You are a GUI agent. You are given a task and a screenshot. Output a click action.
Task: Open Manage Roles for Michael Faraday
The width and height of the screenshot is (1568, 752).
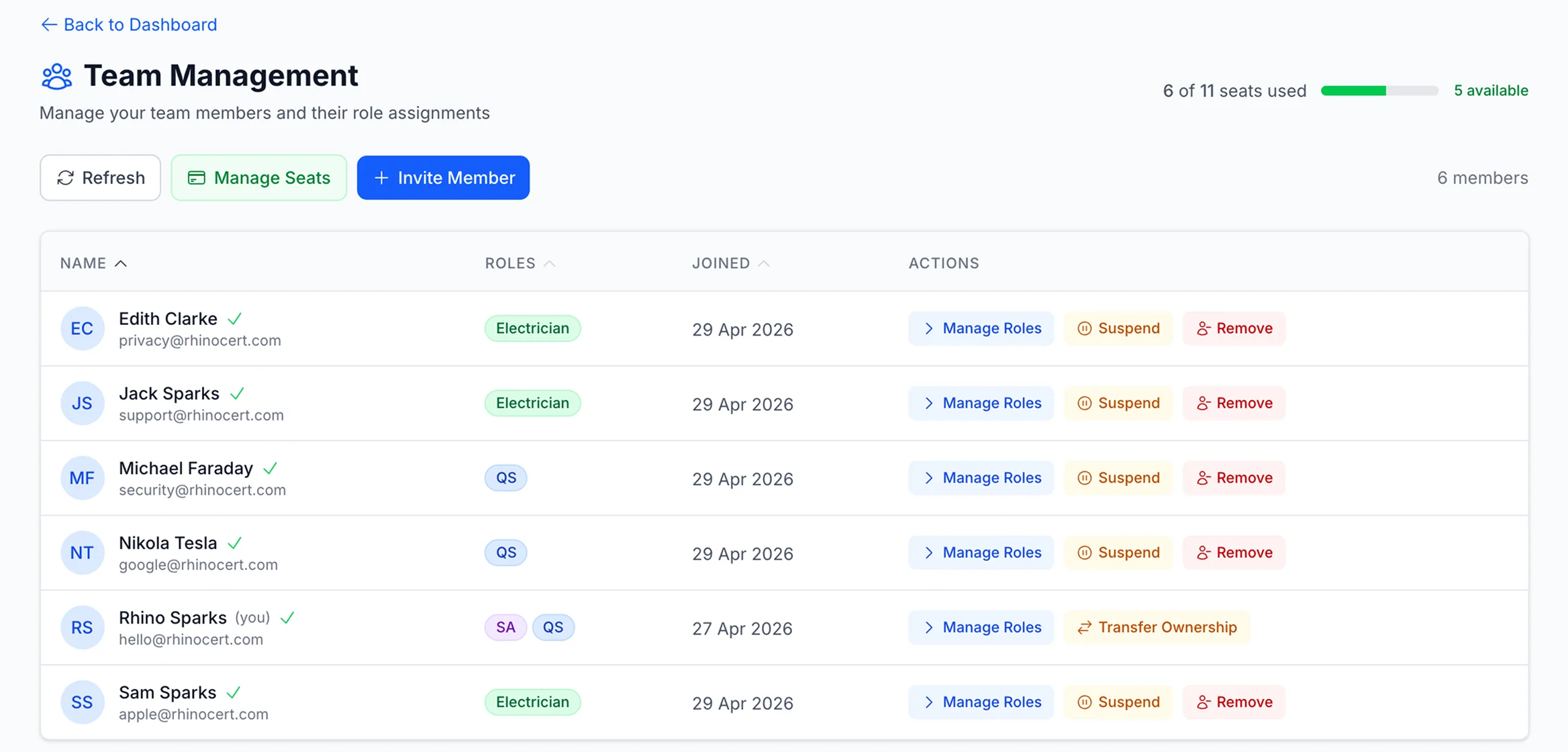pyautogui.click(x=981, y=478)
